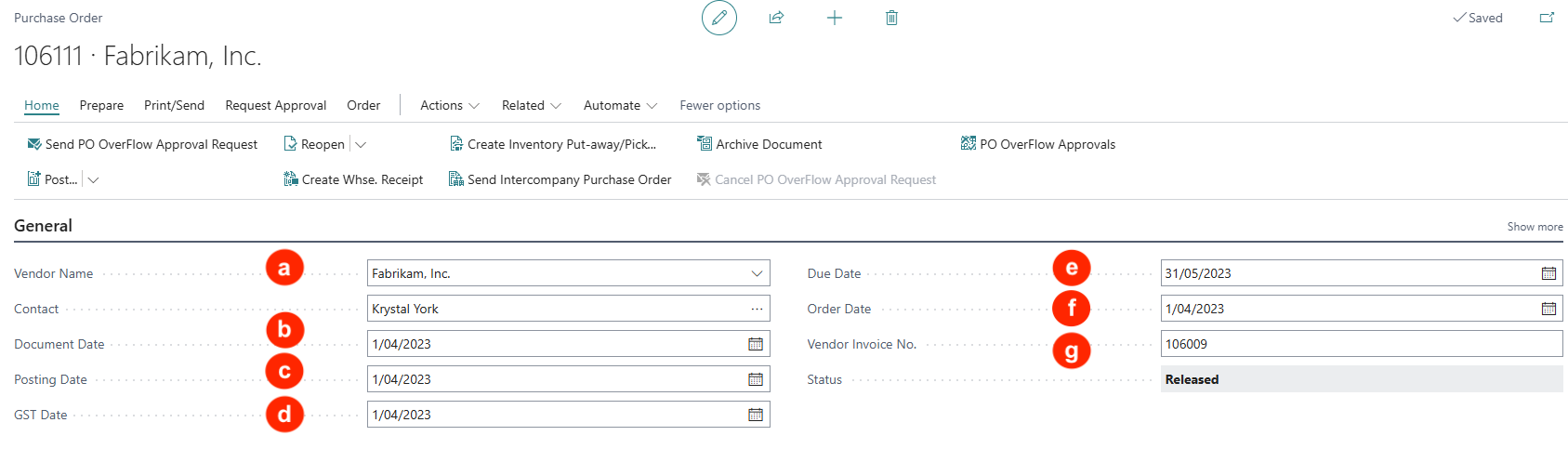Open calendar picker for Posting Date
The width and height of the screenshot is (1568, 449).
[756, 379]
